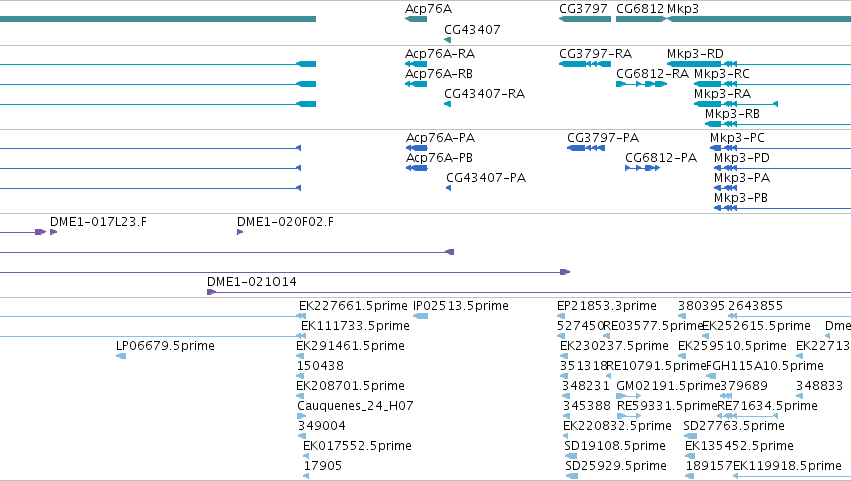Select the CG6812 gene label
This screenshot has width=851, height=481.
pos(640,9)
